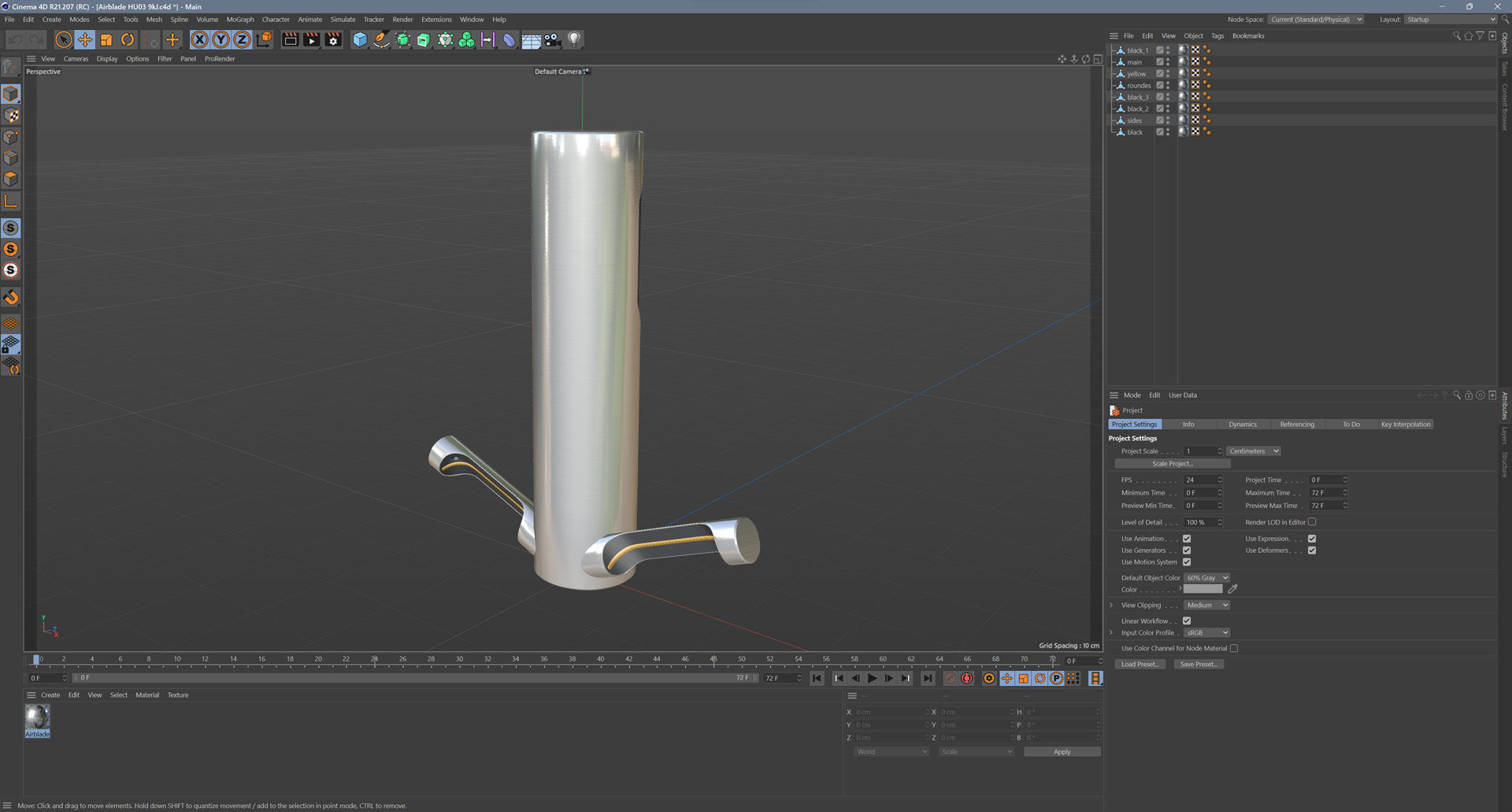
Task: Pick color with the eyedropper icon
Action: pos(1233,589)
